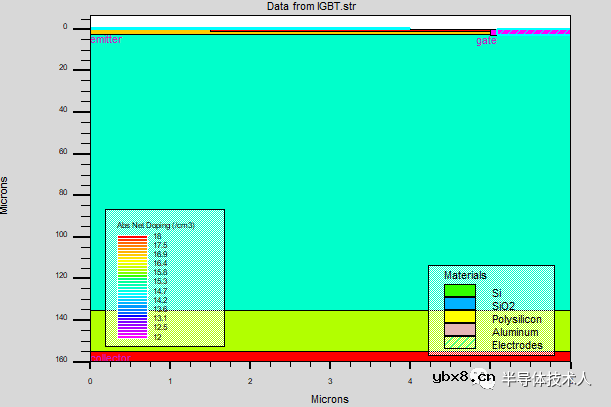Click the green Si material swatch
This screenshot has height=407, width=611.
(x=459, y=290)
